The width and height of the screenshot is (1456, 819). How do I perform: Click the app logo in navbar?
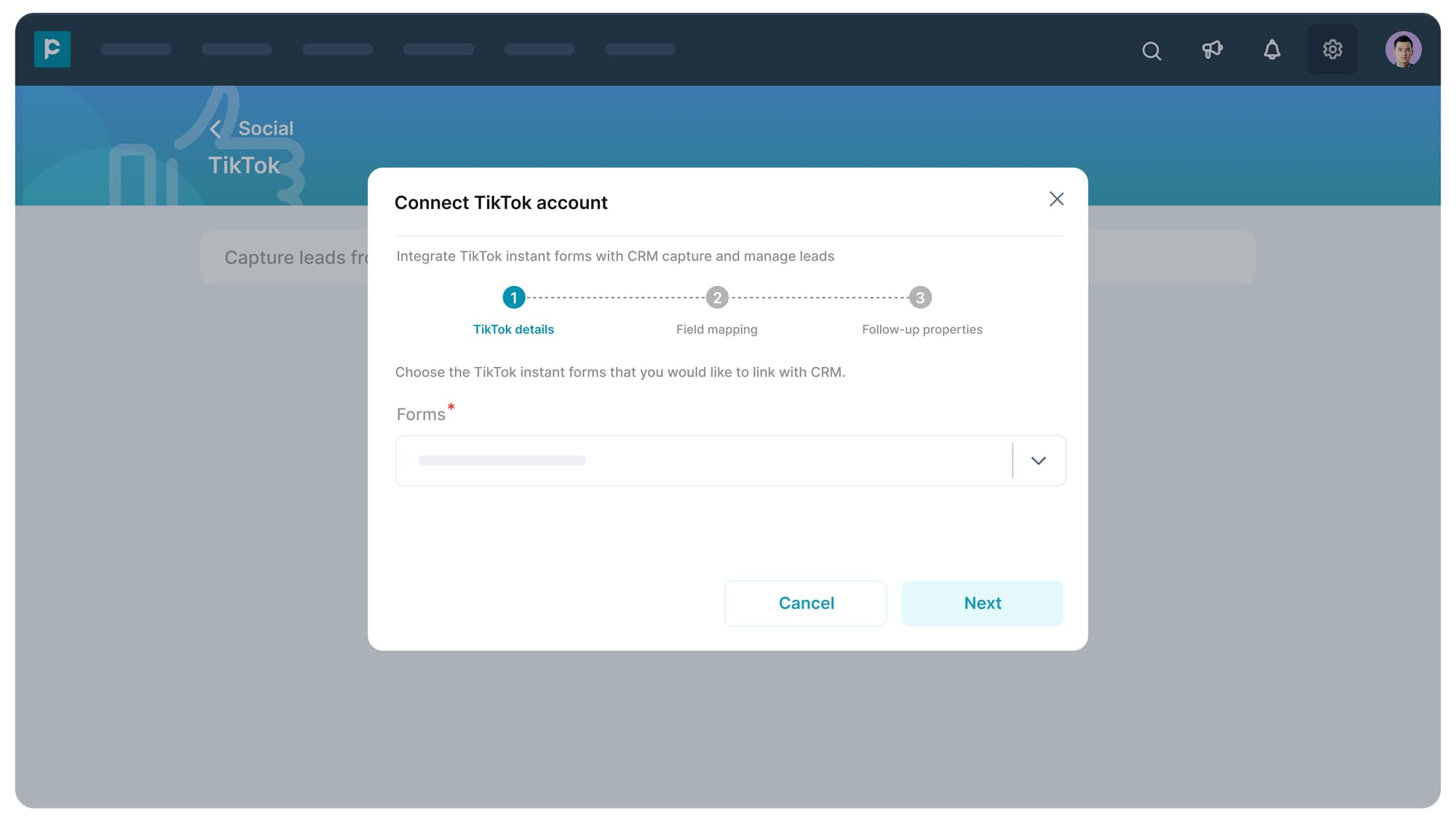tap(52, 50)
